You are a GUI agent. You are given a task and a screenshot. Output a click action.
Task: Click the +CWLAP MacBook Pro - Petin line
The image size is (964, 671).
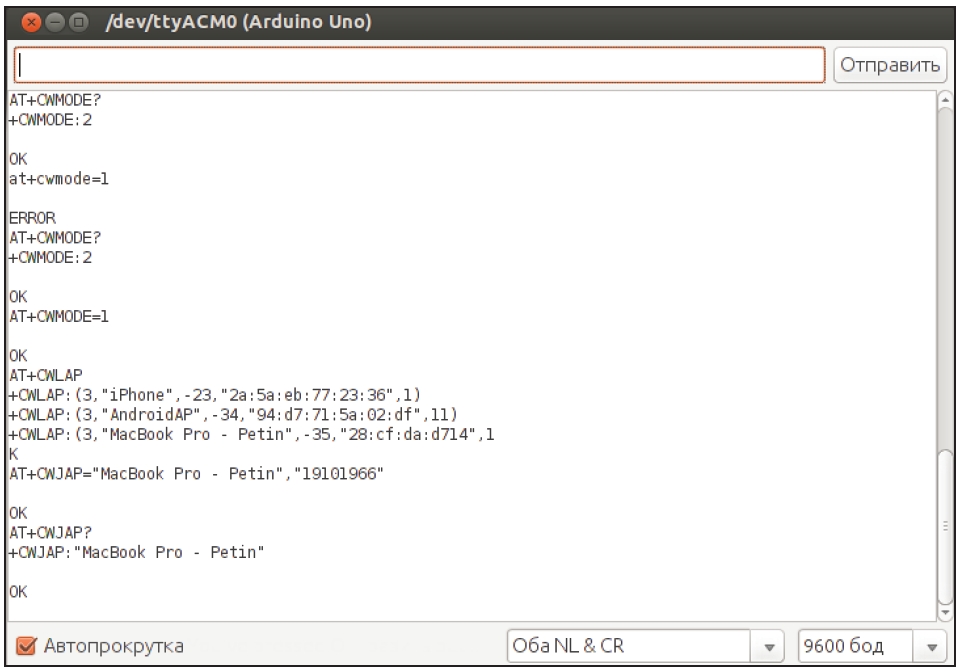tap(251, 434)
